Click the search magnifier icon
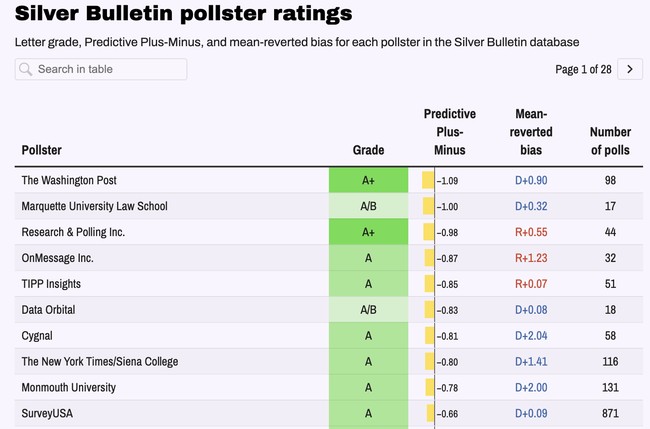 (26, 69)
